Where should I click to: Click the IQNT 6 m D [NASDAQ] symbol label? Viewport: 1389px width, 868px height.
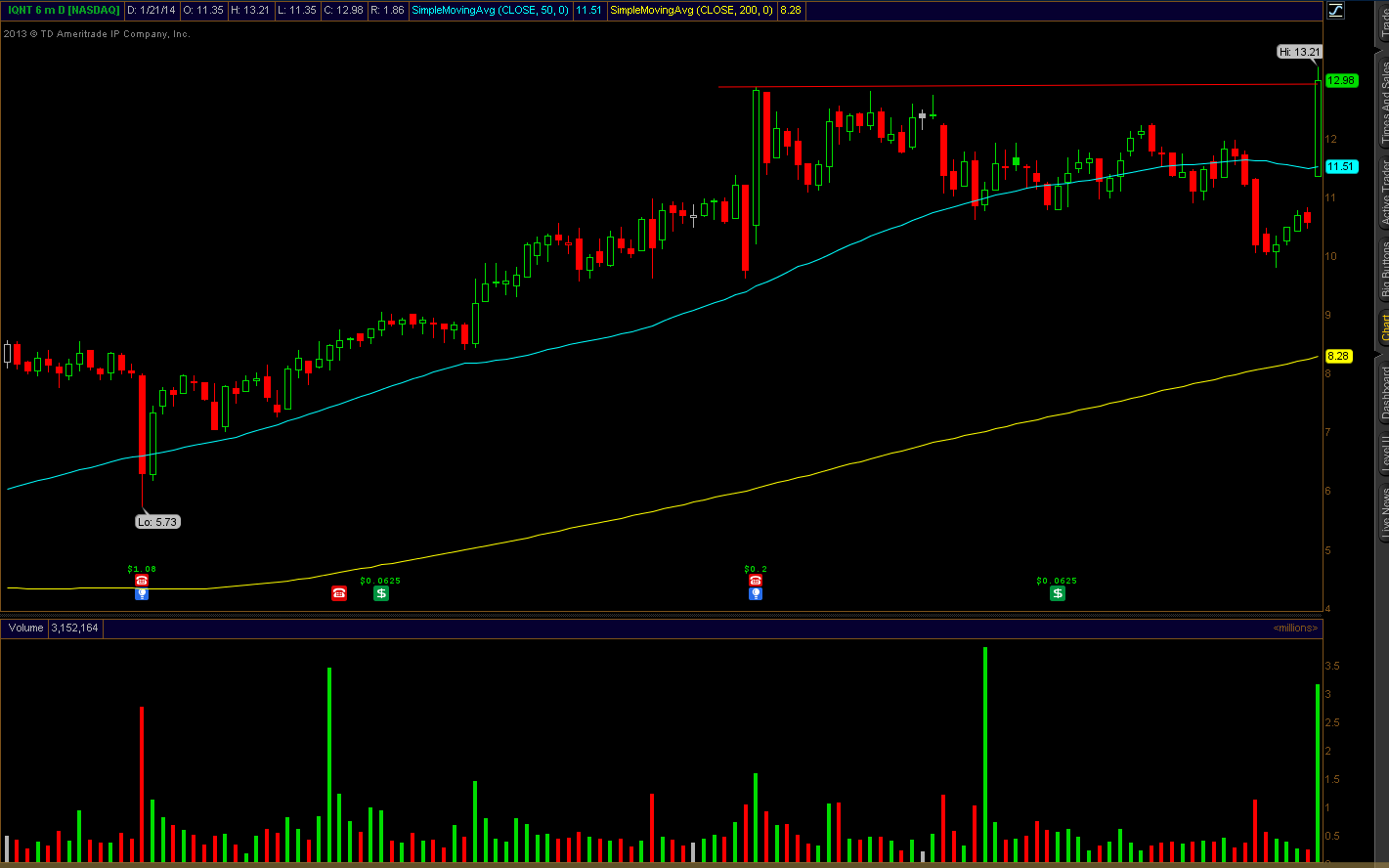tap(62, 10)
